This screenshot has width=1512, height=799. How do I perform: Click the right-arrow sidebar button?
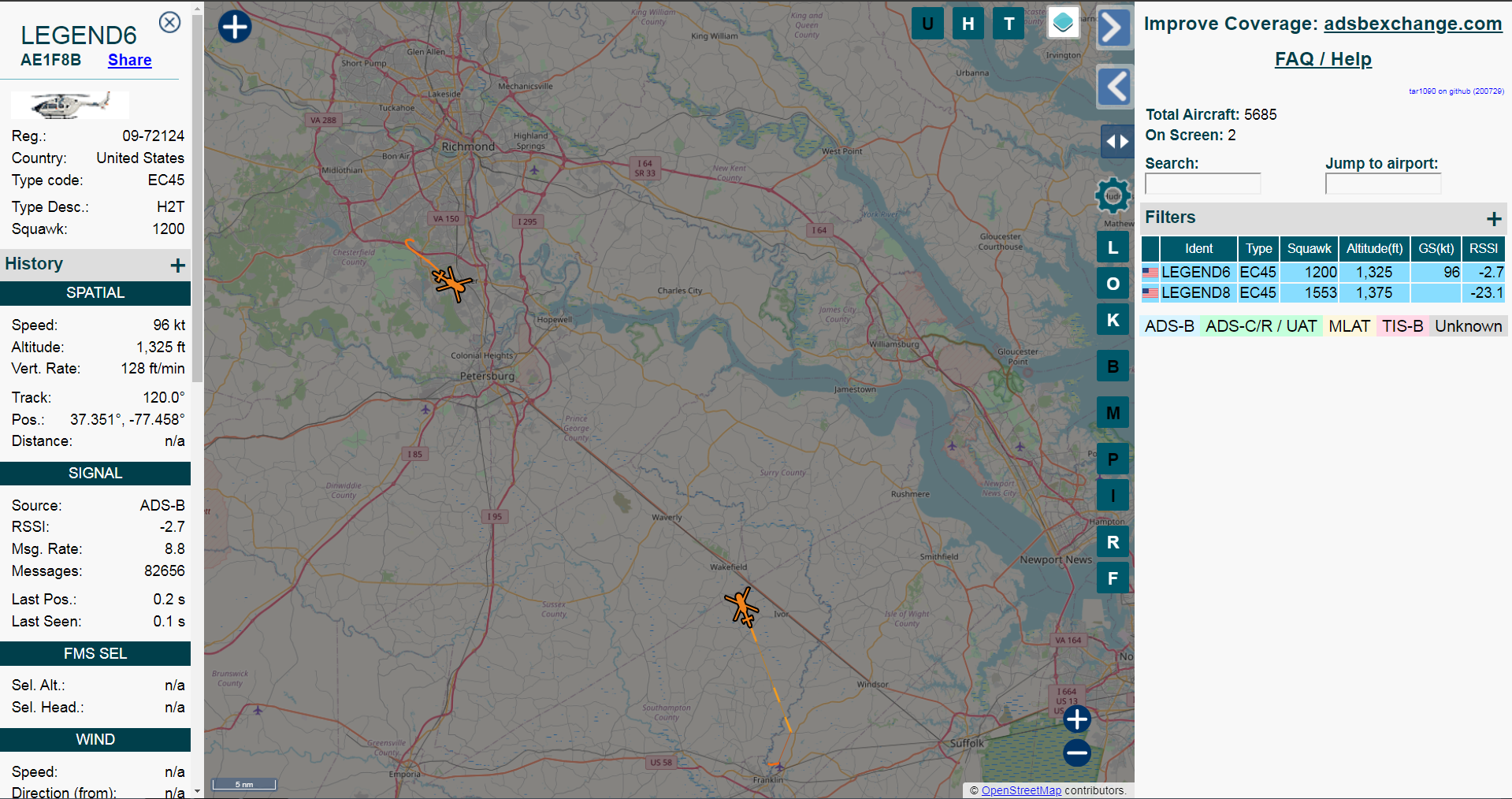click(1113, 28)
